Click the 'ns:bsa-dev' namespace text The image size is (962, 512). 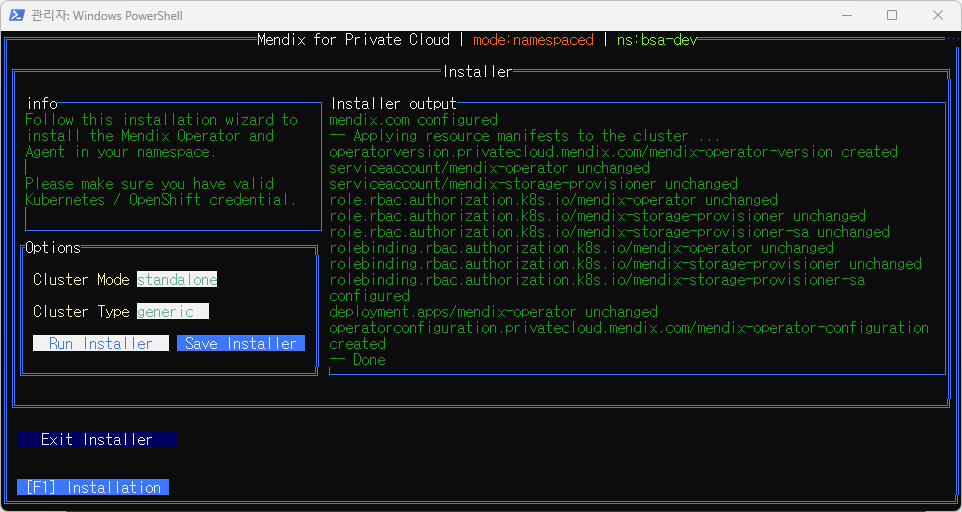pyautogui.click(x=657, y=40)
